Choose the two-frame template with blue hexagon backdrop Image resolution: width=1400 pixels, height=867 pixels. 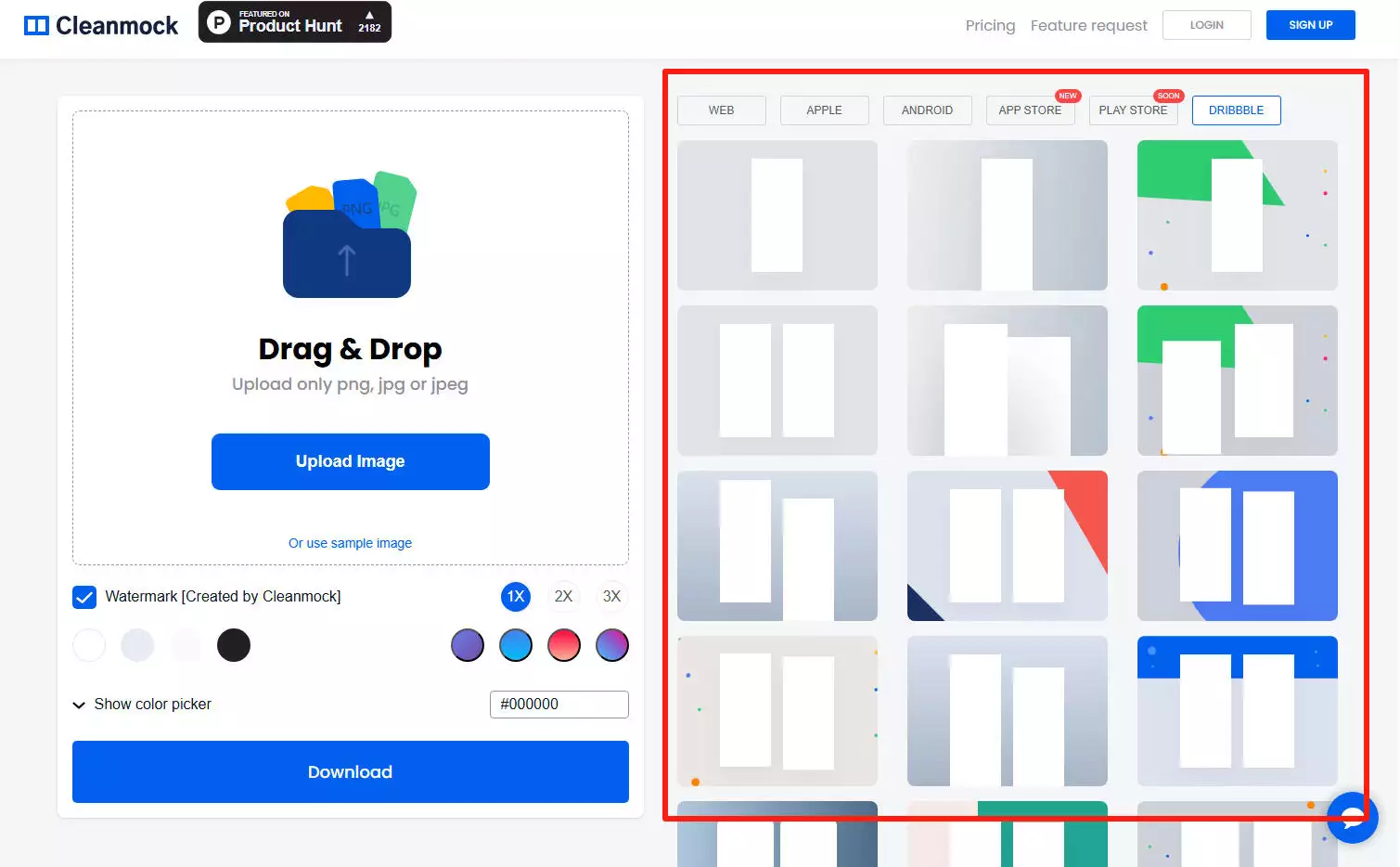[1238, 546]
